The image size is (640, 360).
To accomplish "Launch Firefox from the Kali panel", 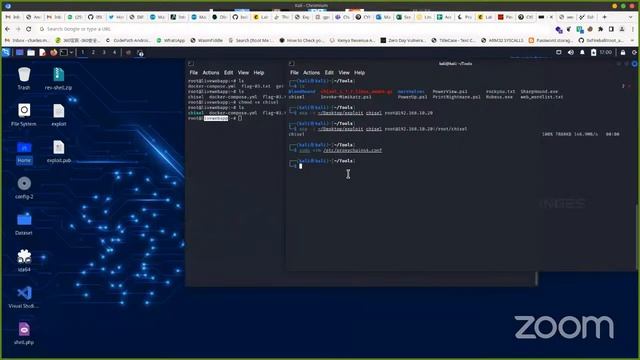I will click(x=53, y=52).
